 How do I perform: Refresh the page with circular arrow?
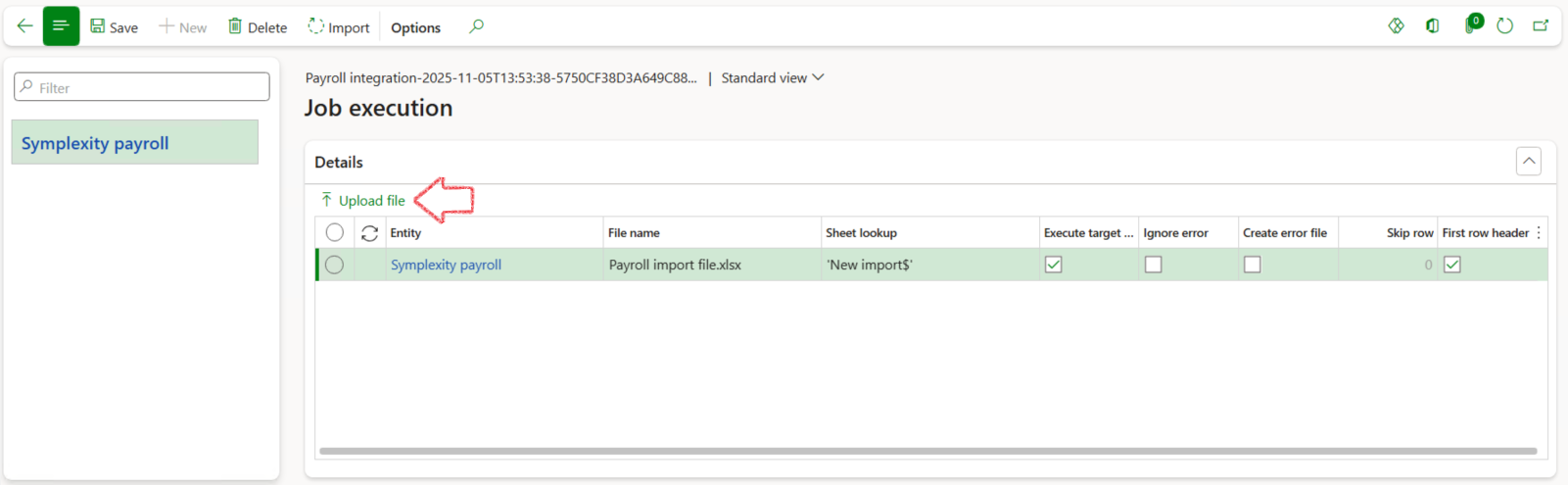(x=1505, y=25)
